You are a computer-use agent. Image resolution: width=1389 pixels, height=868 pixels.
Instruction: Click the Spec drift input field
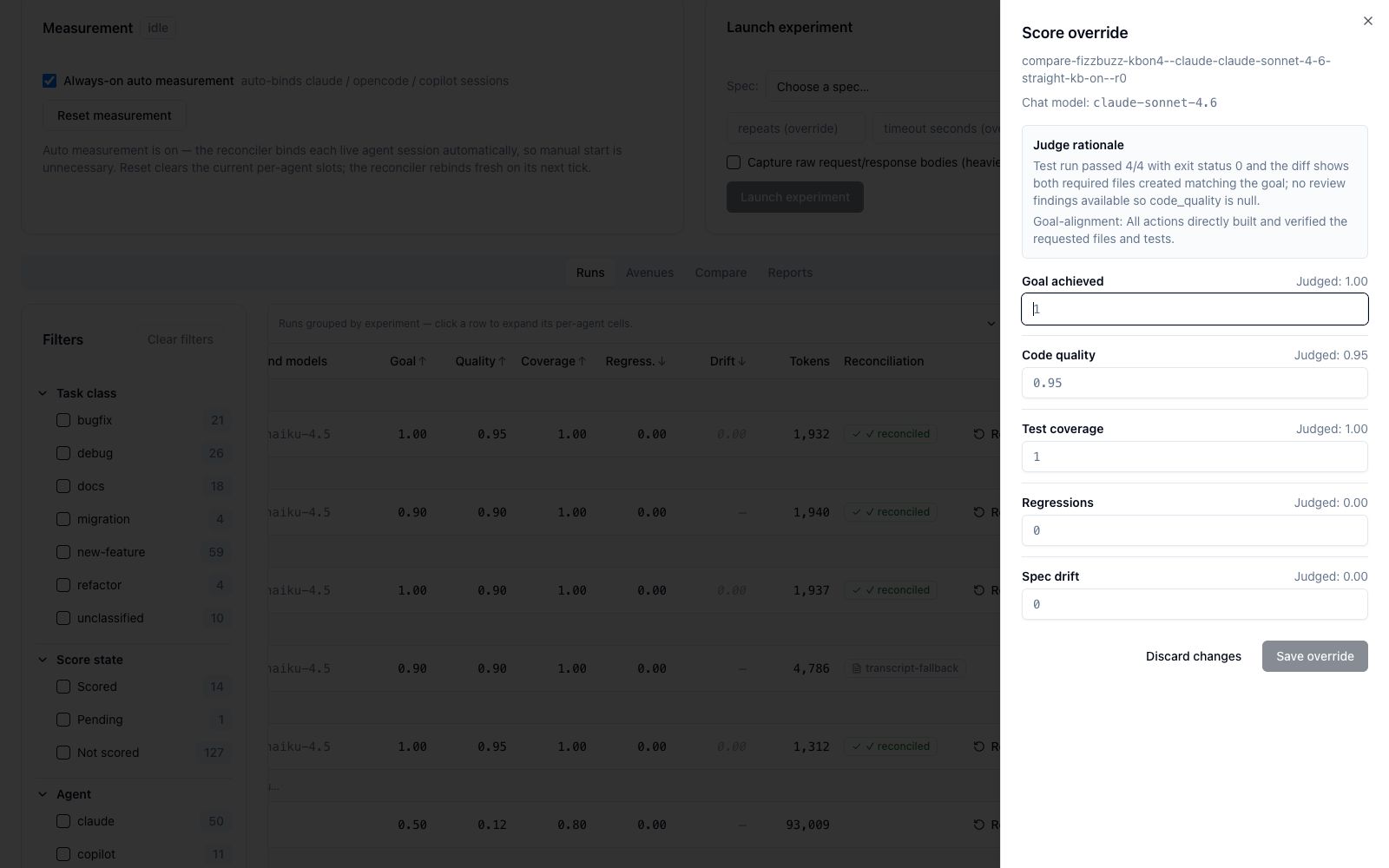pos(1195,604)
